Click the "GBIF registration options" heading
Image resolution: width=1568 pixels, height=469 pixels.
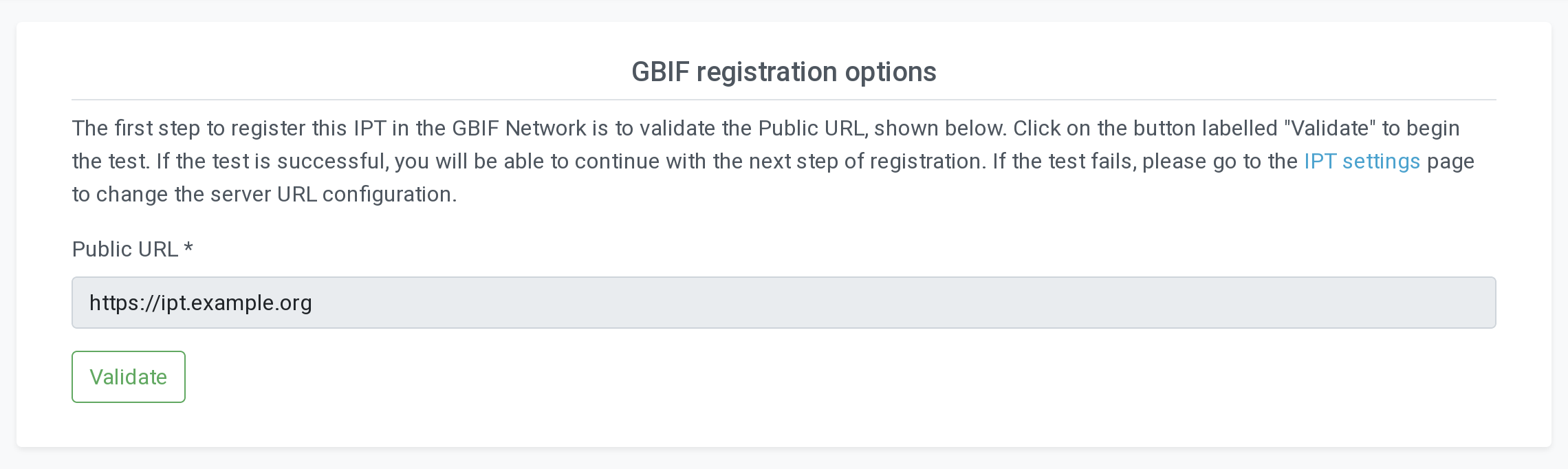[784, 72]
